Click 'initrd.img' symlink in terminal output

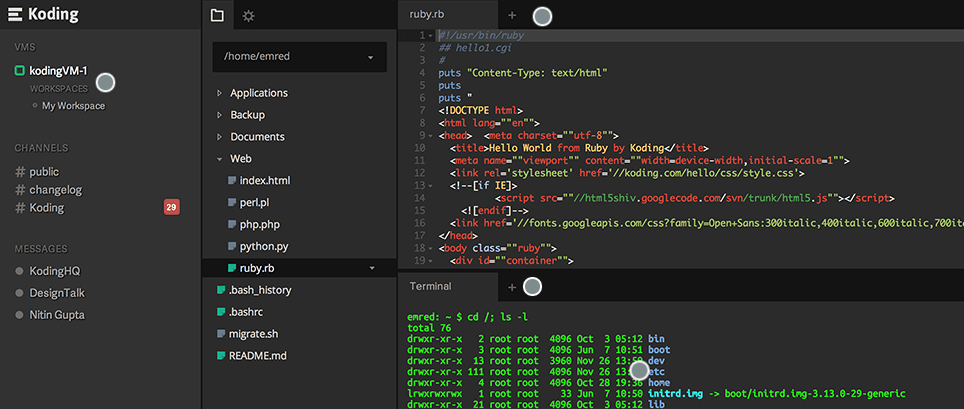pyautogui.click(x=676, y=394)
